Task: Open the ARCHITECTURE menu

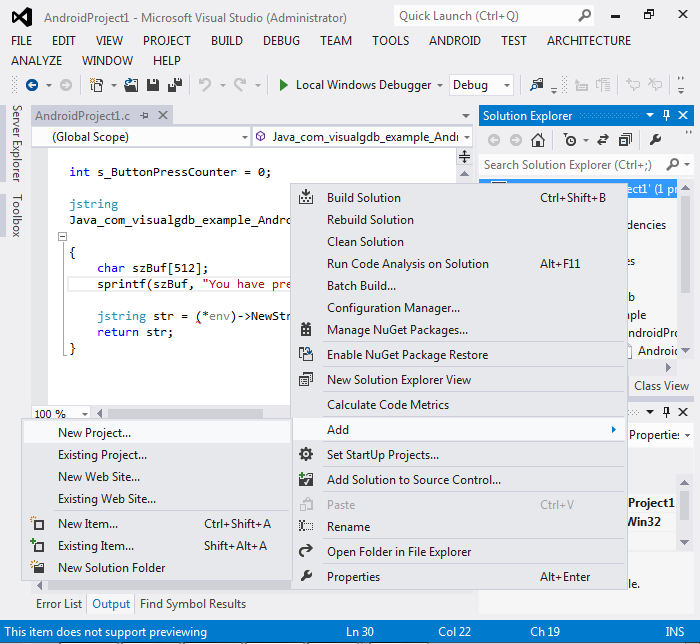Action: (588, 41)
